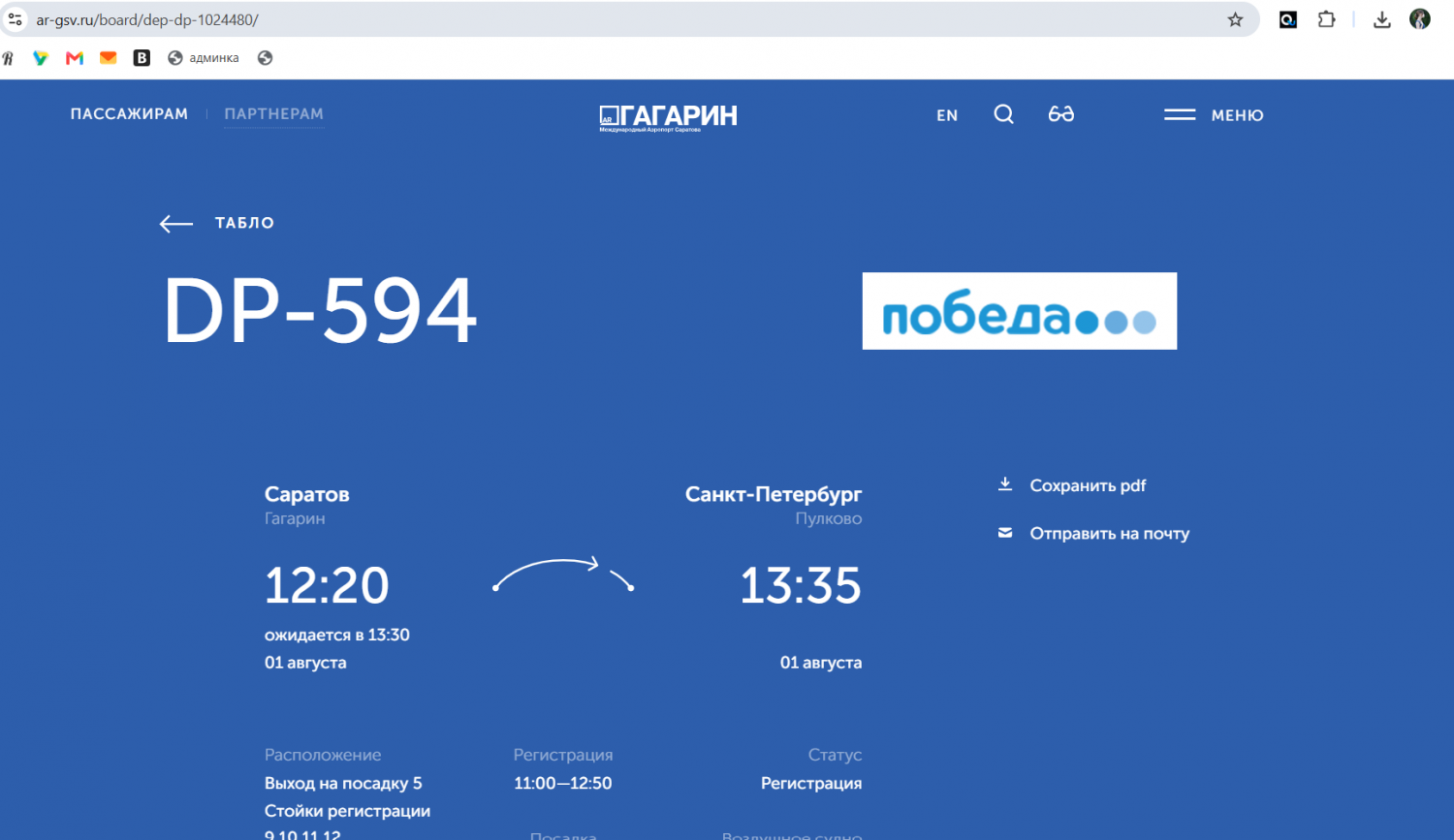
Task: Click the text Выход на посадку 5
Action: coord(343,783)
